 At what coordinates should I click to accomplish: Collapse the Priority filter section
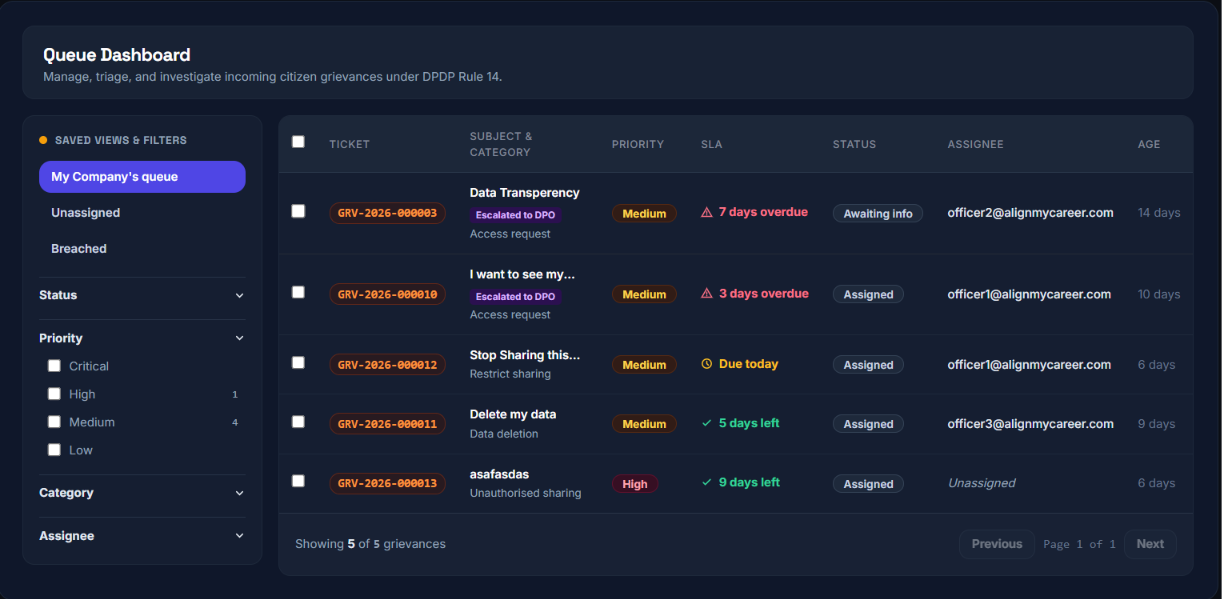tap(142, 338)
